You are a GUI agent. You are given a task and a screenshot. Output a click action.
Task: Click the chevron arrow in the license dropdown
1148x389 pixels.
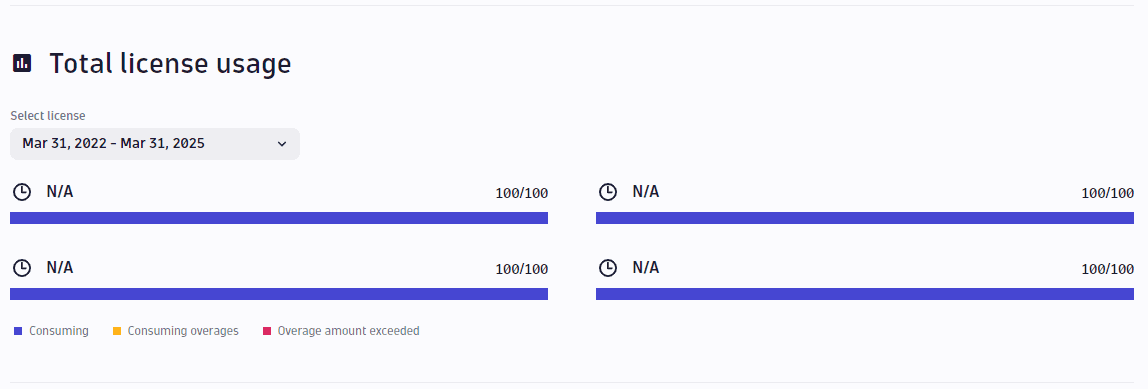coord(282,144)
